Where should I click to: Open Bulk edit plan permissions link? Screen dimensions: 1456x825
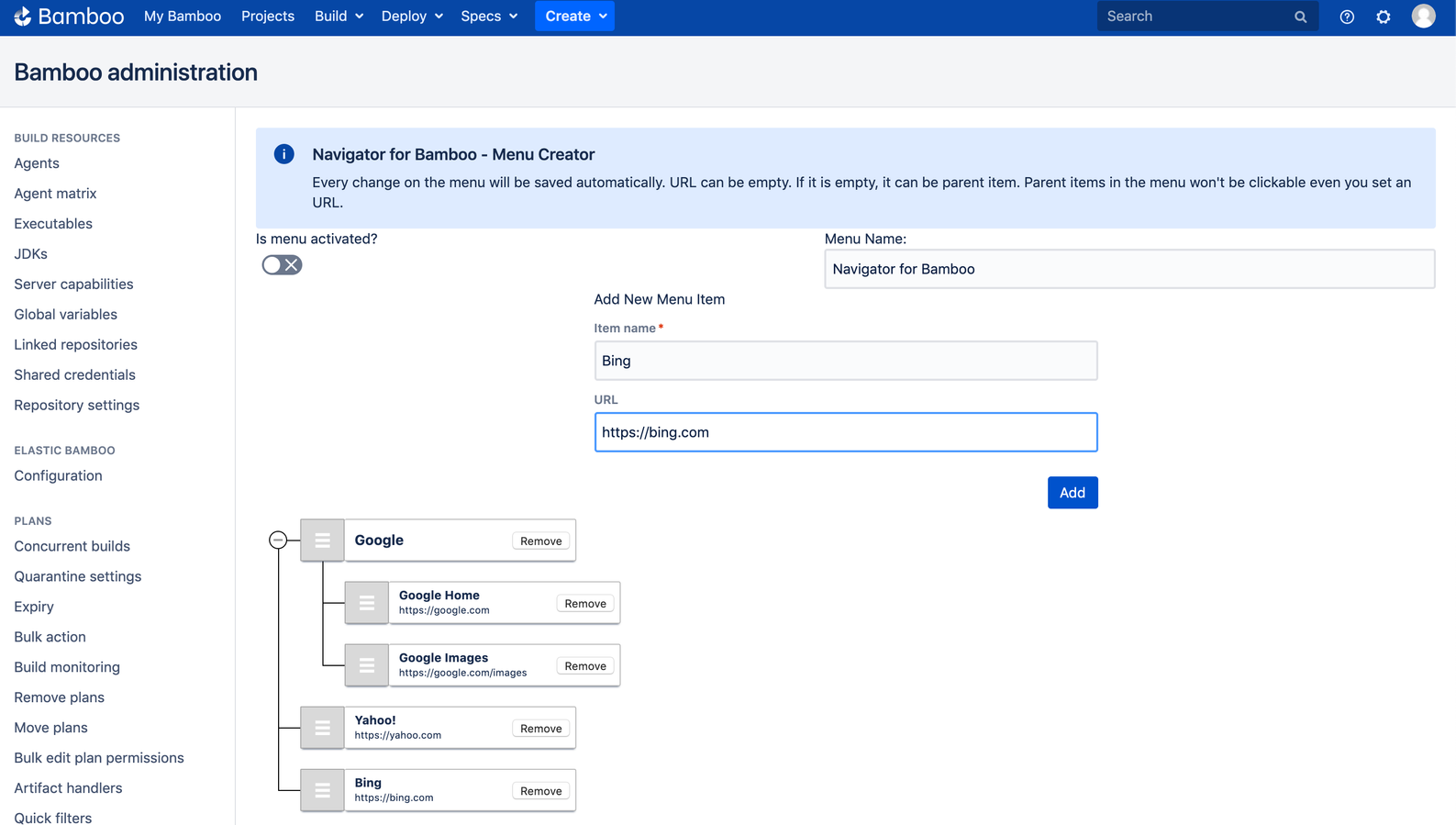coord(99,759)
